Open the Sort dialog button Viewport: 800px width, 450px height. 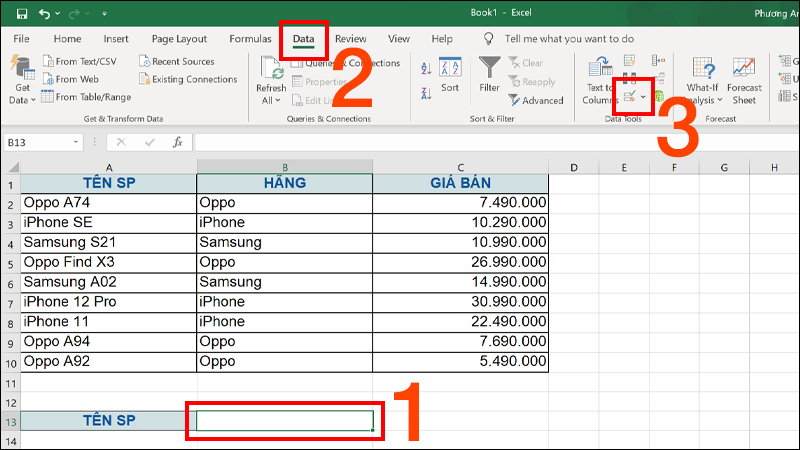tap(450, 75)
